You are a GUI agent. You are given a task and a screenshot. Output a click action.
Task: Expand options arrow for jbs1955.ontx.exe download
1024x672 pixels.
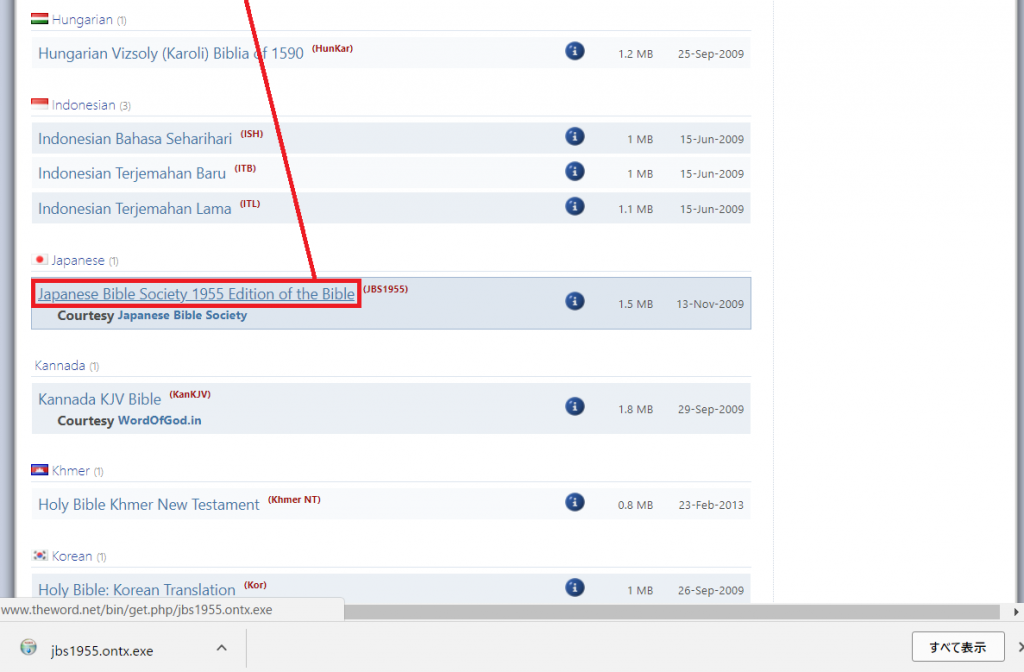[x=221, y=649]
